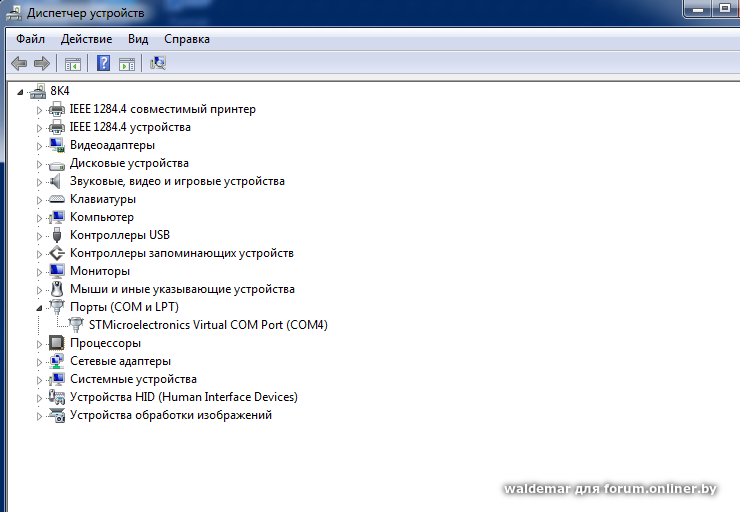Select Мониторы label
Screen dimensions: 740x512
point(100,271)
